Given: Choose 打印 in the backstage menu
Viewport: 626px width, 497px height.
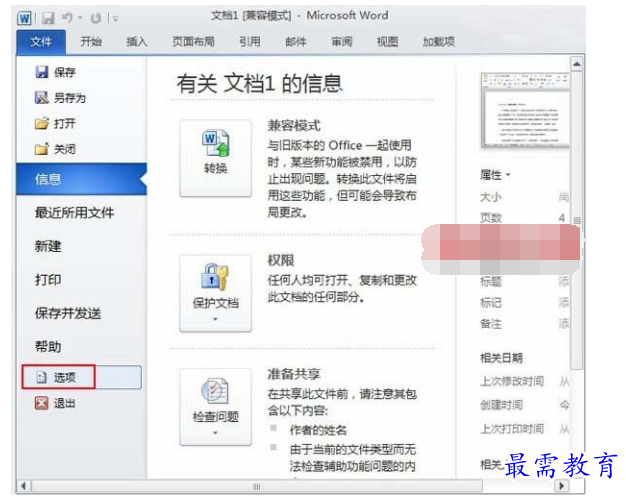Looking at the screenshot, I should point(48,280).
